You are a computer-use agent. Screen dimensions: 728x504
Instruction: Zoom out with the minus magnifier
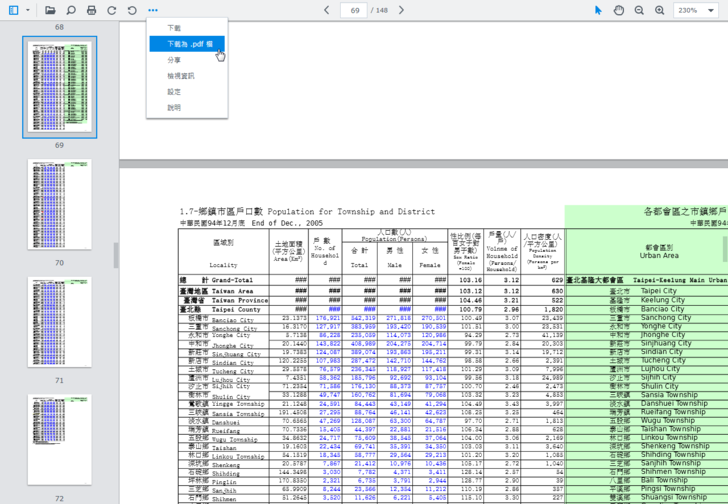click(639, 10)
